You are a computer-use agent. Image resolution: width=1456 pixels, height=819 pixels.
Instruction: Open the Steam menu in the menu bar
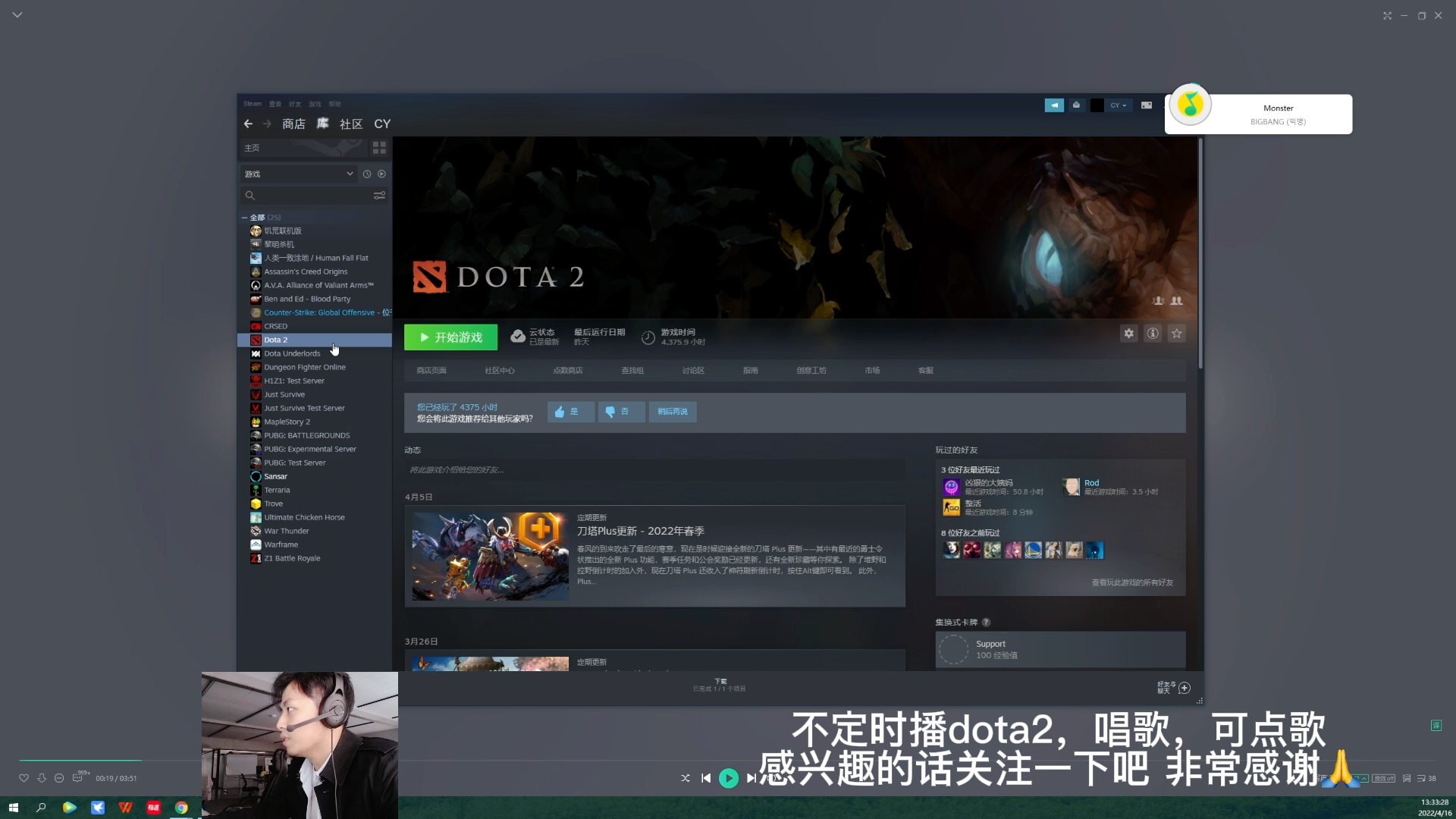click(253, 104)
